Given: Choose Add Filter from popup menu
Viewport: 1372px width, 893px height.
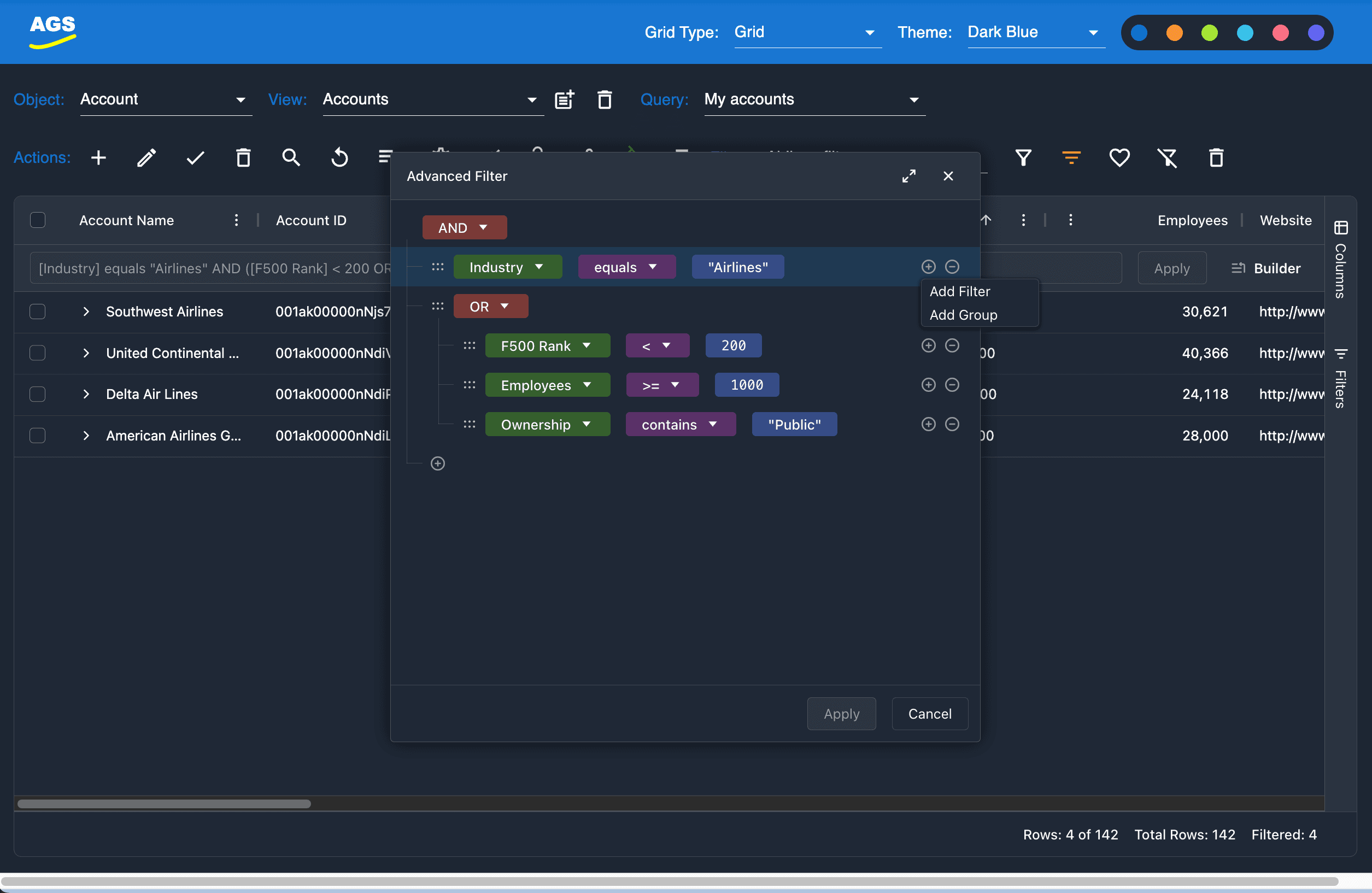Looking at the screenshot, I should (x=959, y=291).
